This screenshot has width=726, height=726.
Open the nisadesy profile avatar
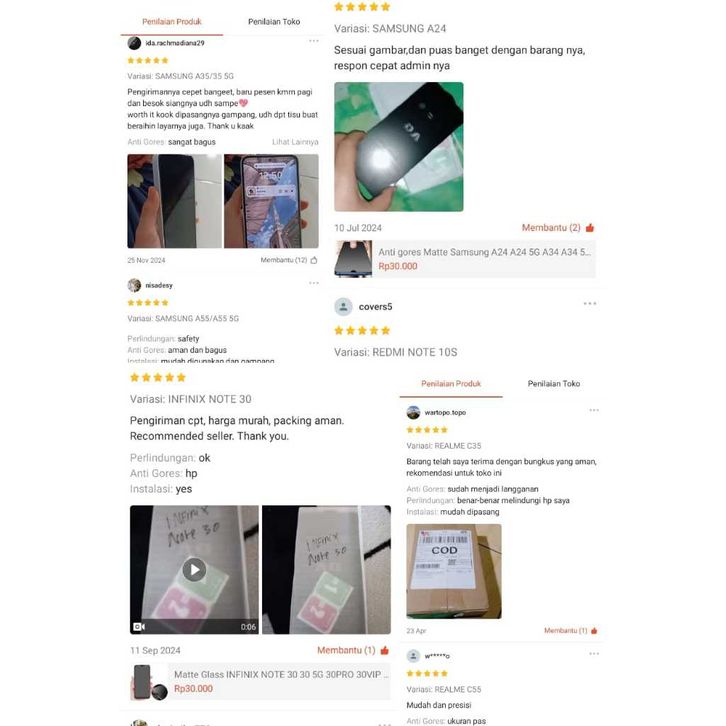pyautogui.click(x=134, y=285)
